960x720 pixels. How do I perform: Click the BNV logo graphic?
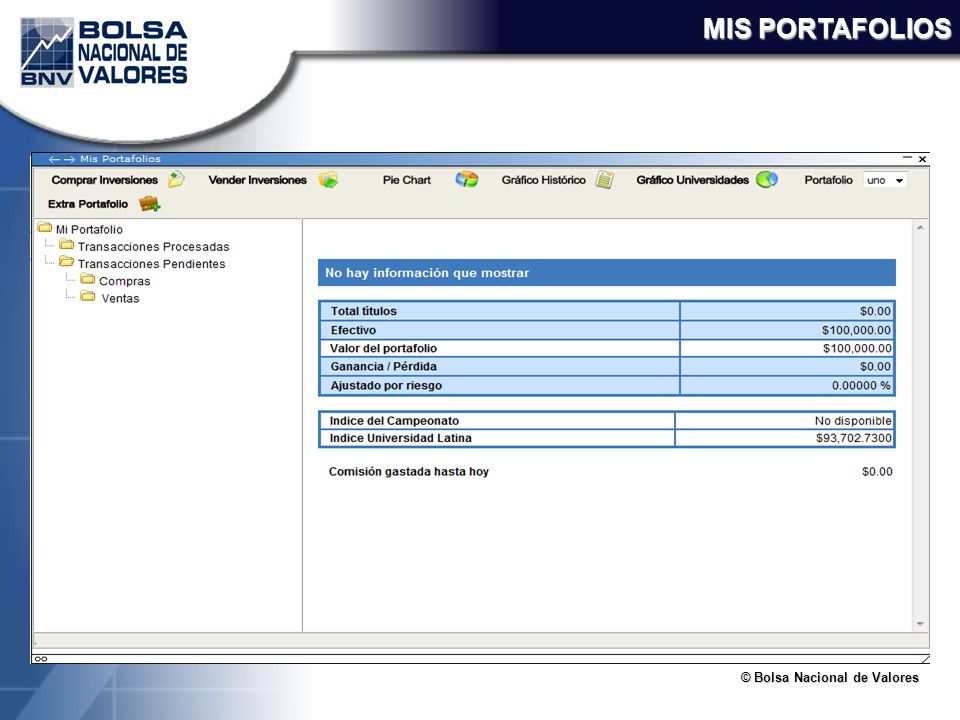click(47, 52)
